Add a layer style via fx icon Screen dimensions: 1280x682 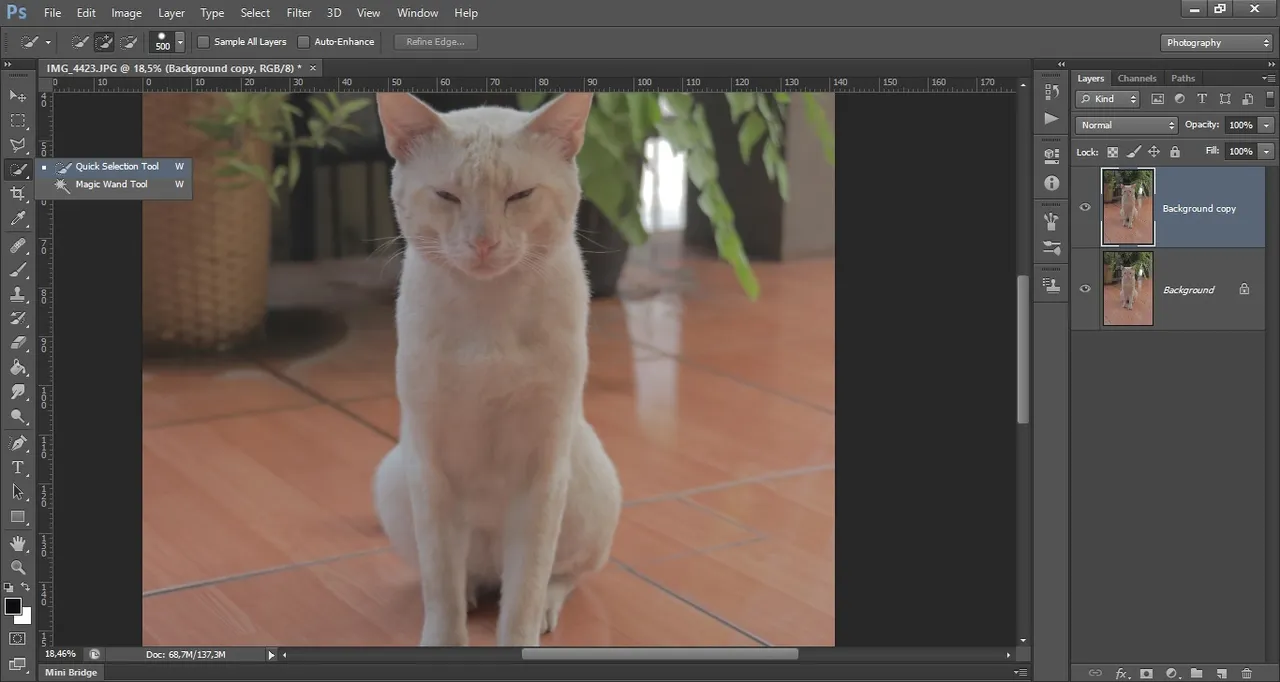click(1121, 674)
